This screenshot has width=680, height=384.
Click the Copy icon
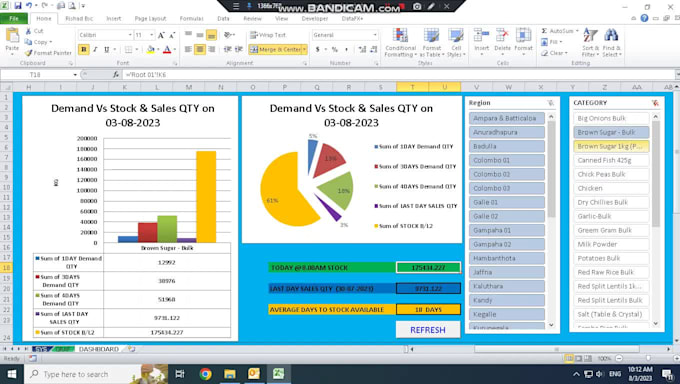click(29, 42)
